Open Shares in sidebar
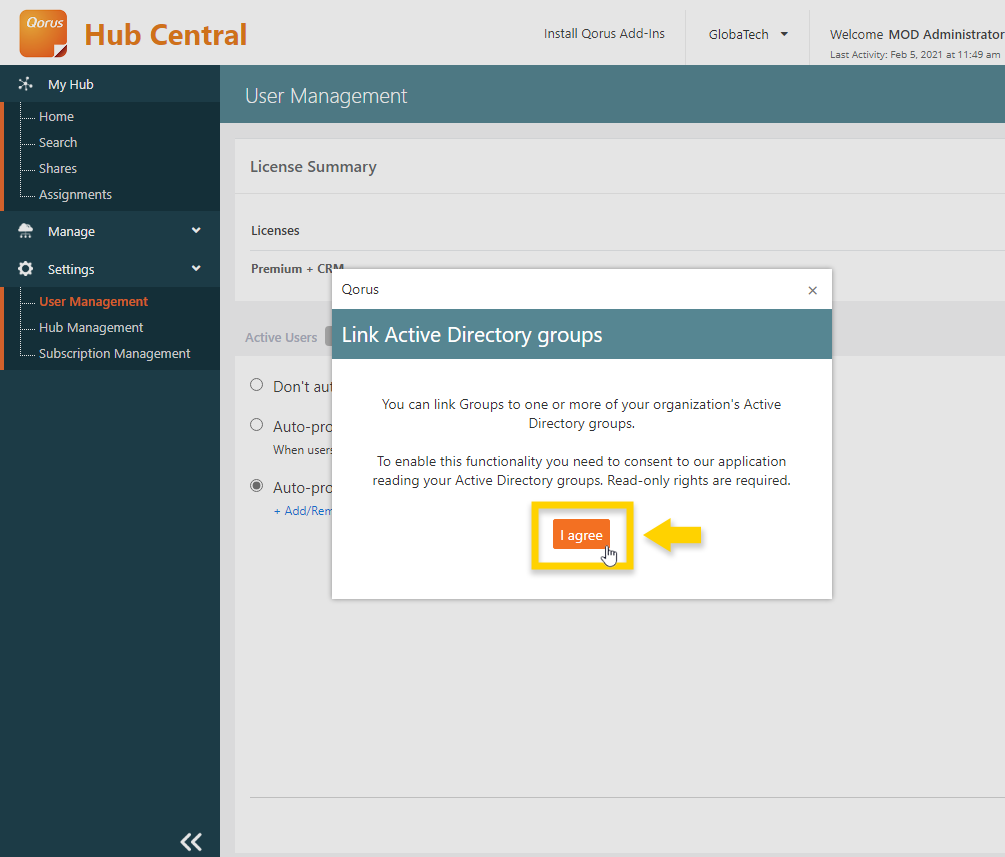The width and height of the screenshot is (1005, 857). click(x=58, y=168)
